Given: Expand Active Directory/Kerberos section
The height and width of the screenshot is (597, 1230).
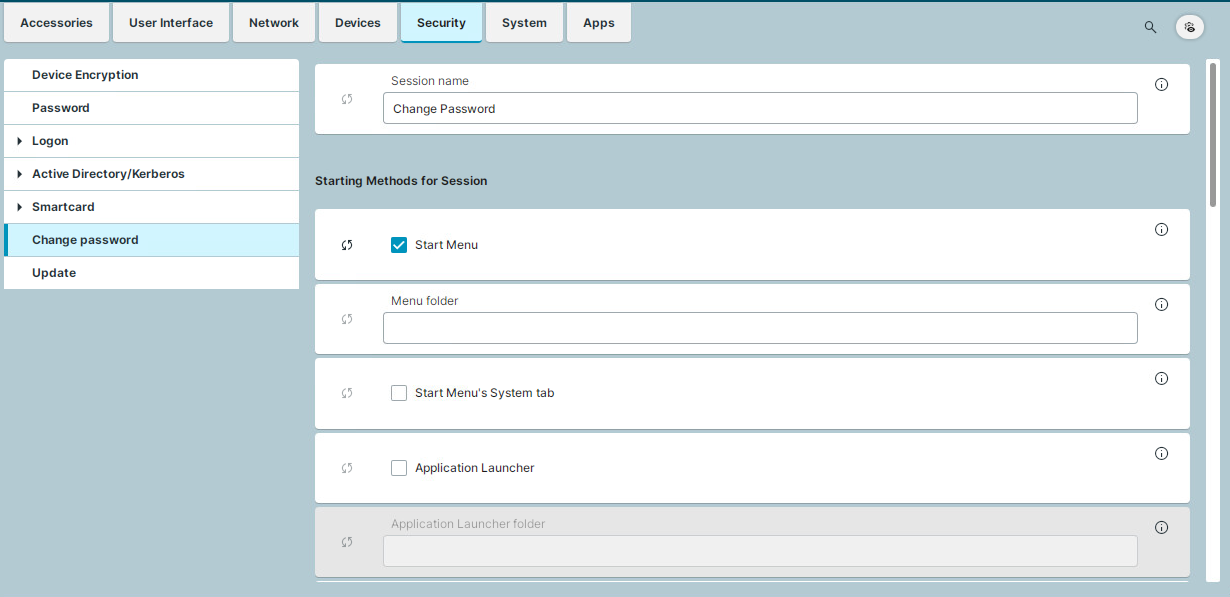Looking at the screenshot, I should coord(20,174).
